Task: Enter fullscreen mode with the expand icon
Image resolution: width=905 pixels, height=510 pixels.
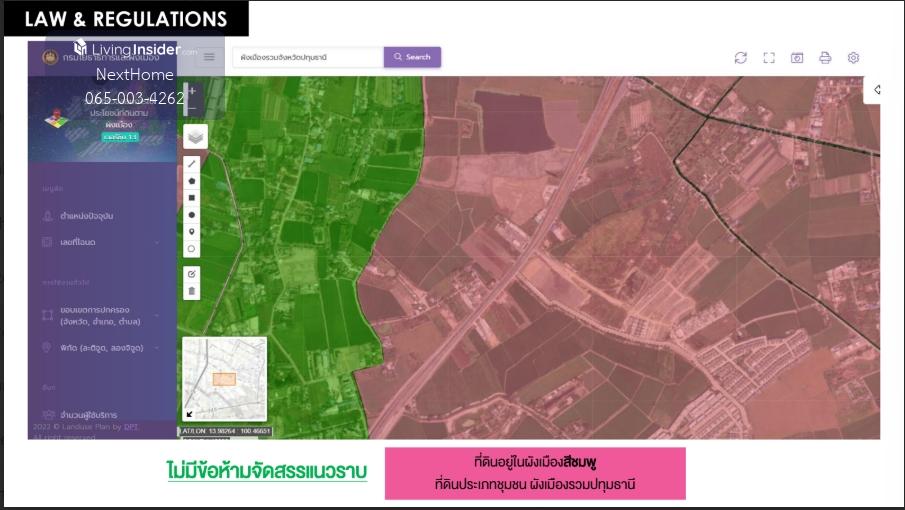Action: click(x=769, y=58)
